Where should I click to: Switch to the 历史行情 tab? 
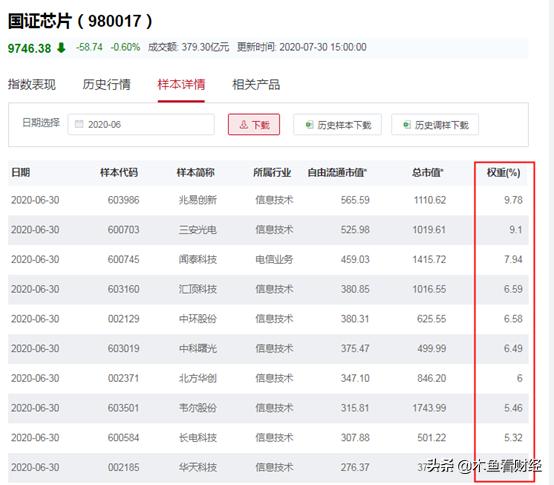tap(106, 84)
